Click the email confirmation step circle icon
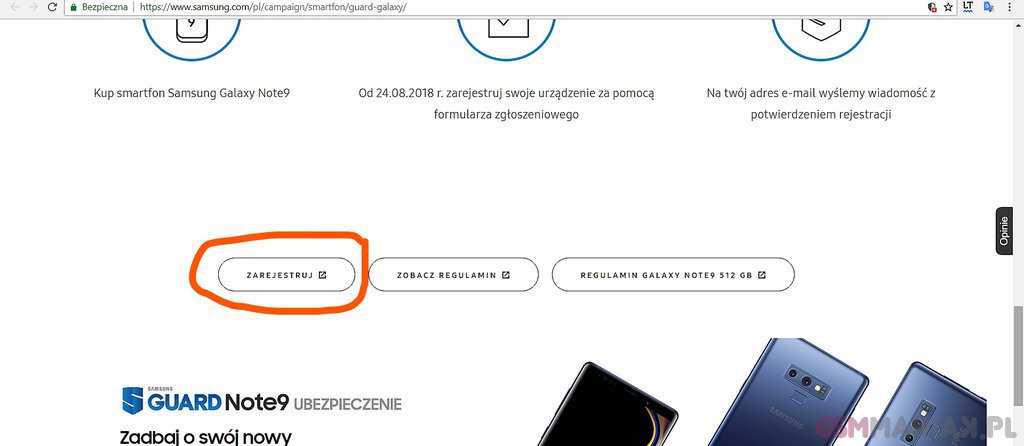The height and width of the screenshot is (446, 1024). (x=821, y=31)
